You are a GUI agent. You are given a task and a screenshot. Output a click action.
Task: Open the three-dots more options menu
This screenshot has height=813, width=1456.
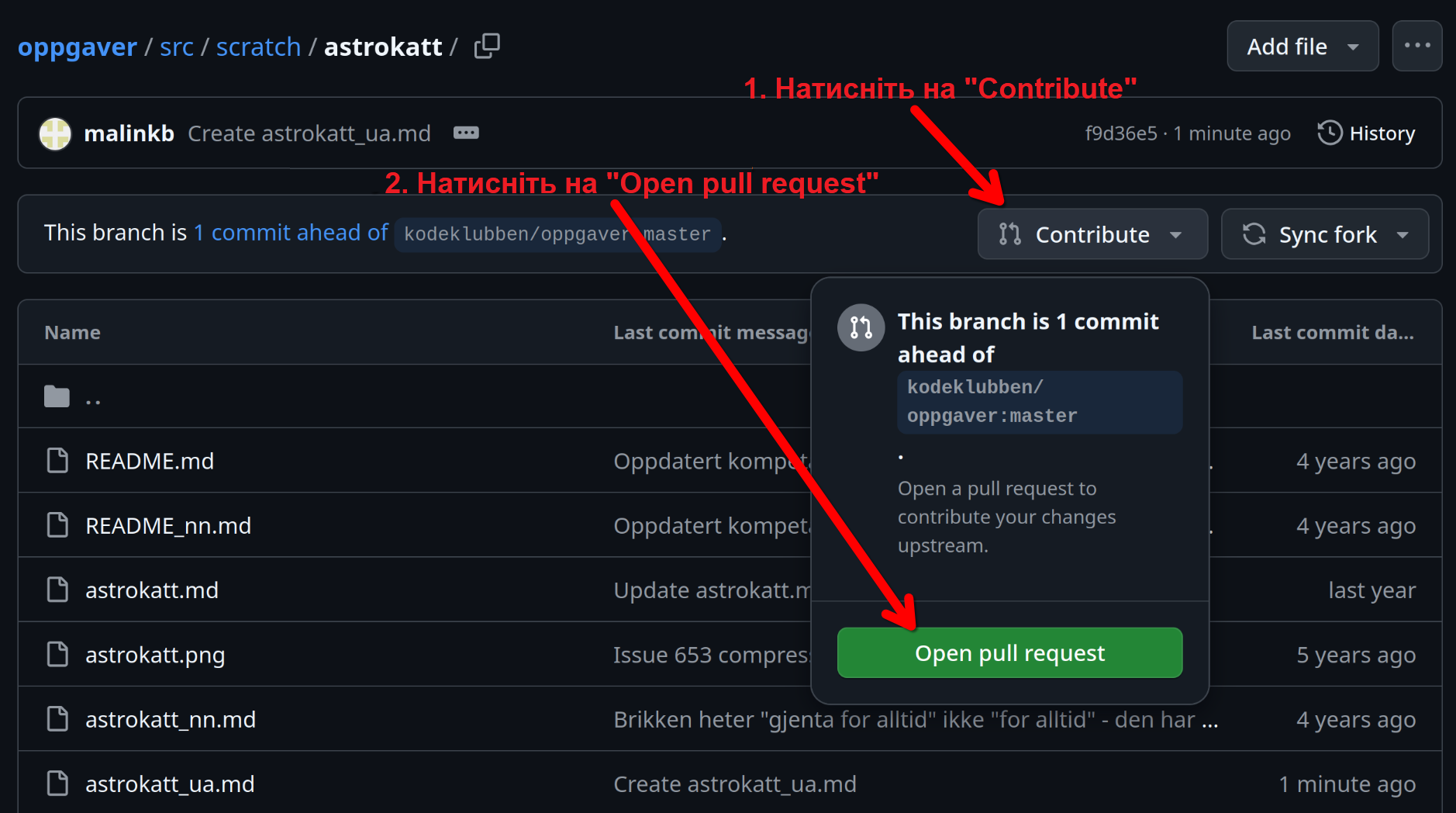pos(1416,47)
